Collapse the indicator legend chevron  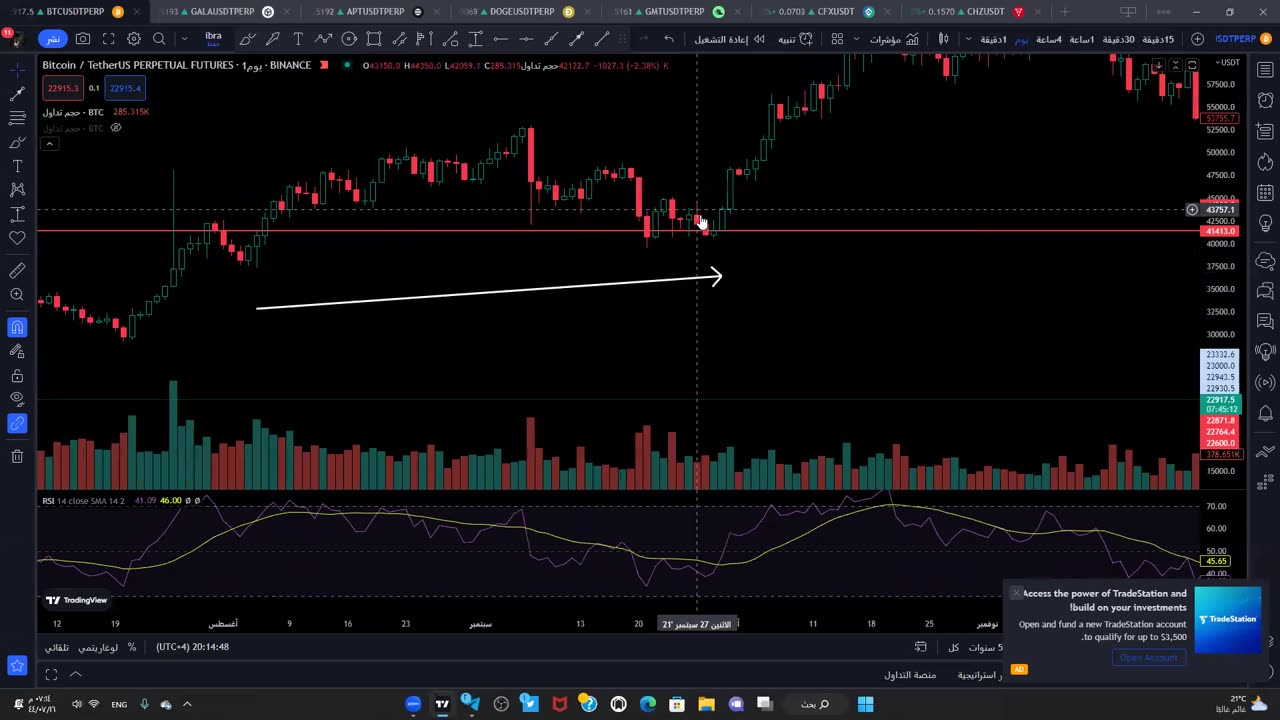coord(48,144)
